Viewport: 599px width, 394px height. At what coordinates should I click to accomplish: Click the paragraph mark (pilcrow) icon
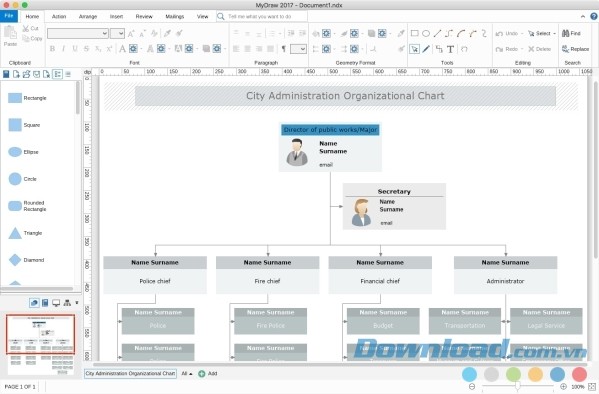[283, 49]
